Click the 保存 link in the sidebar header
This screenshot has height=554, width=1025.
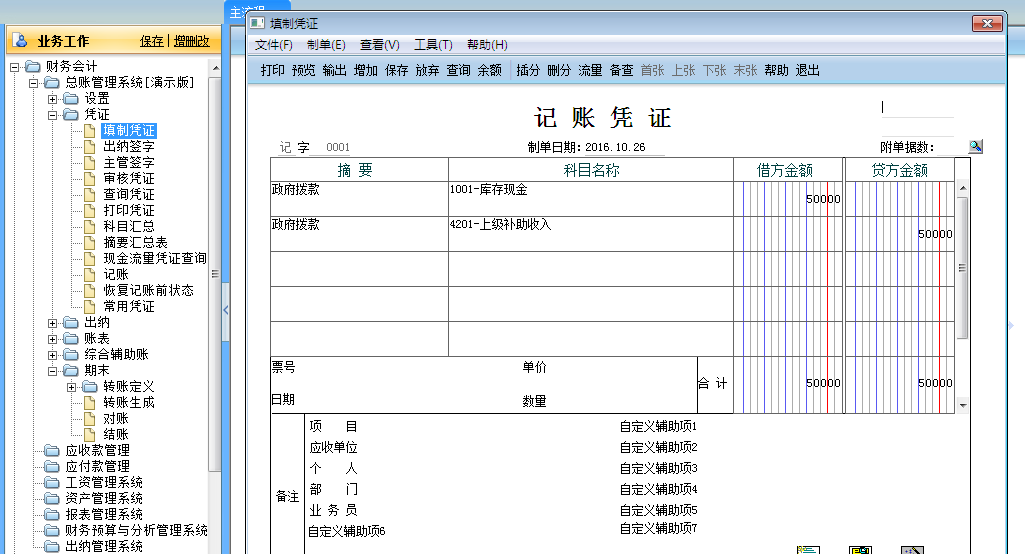click(x=151, y=41)
